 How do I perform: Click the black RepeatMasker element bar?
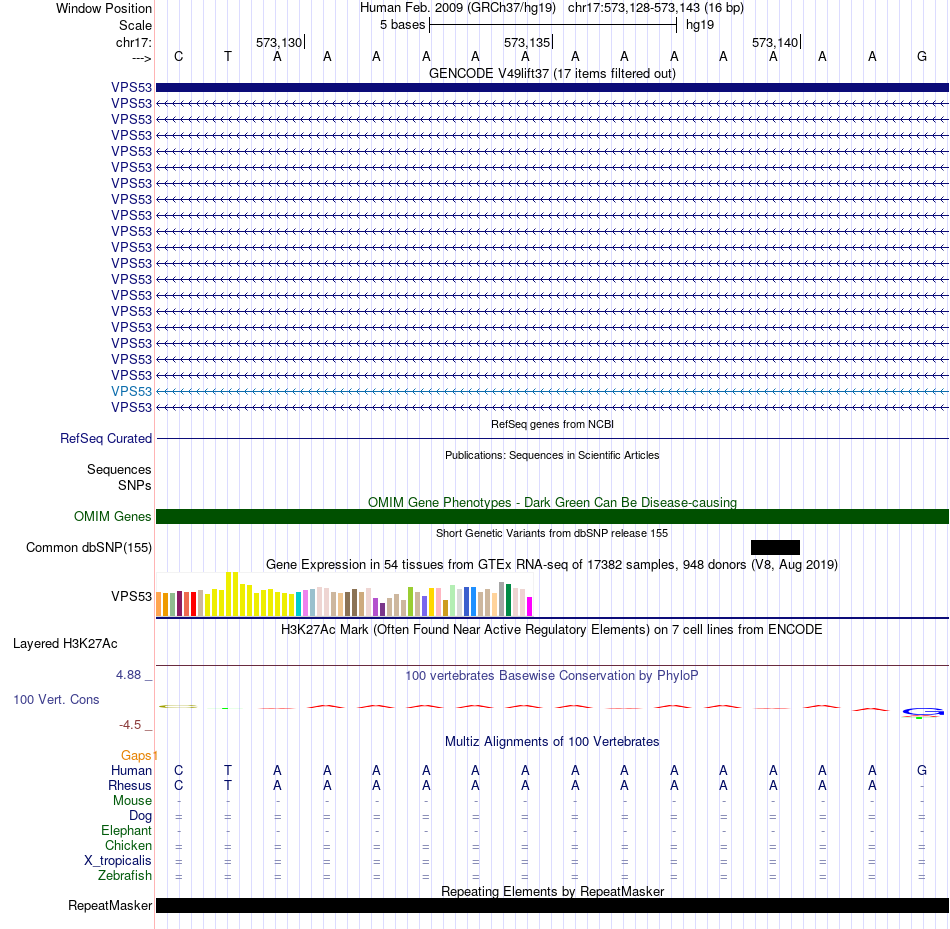(552, 905)
